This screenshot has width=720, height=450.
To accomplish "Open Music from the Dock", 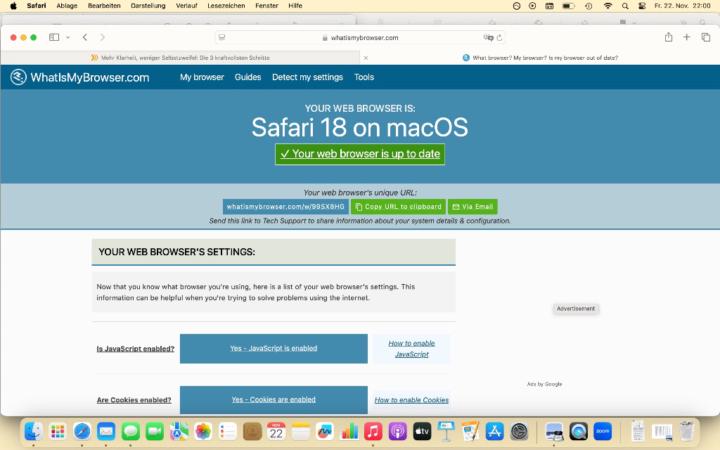I will (373, 432).
